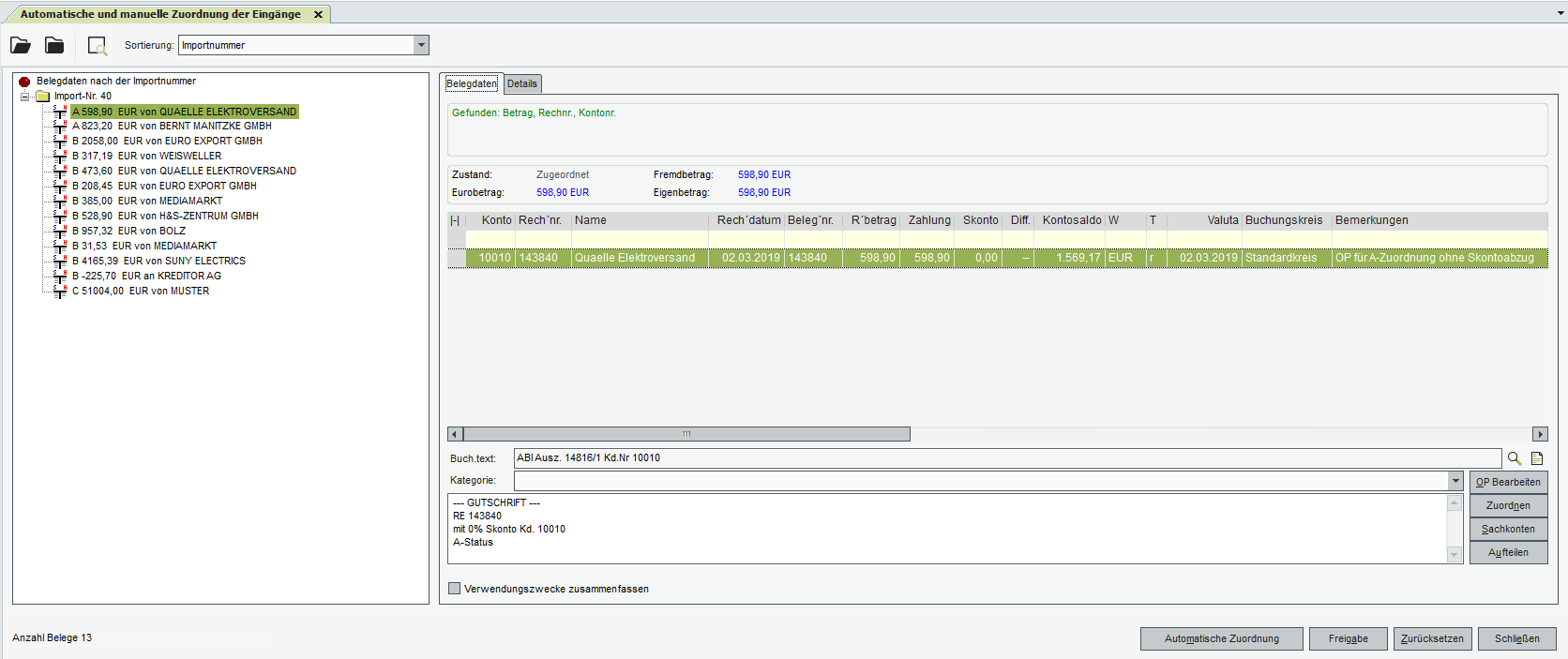Open the Sortierung dropdown
The width and height of the screenshot is (1568, 659).
click(x=421, y=45)
